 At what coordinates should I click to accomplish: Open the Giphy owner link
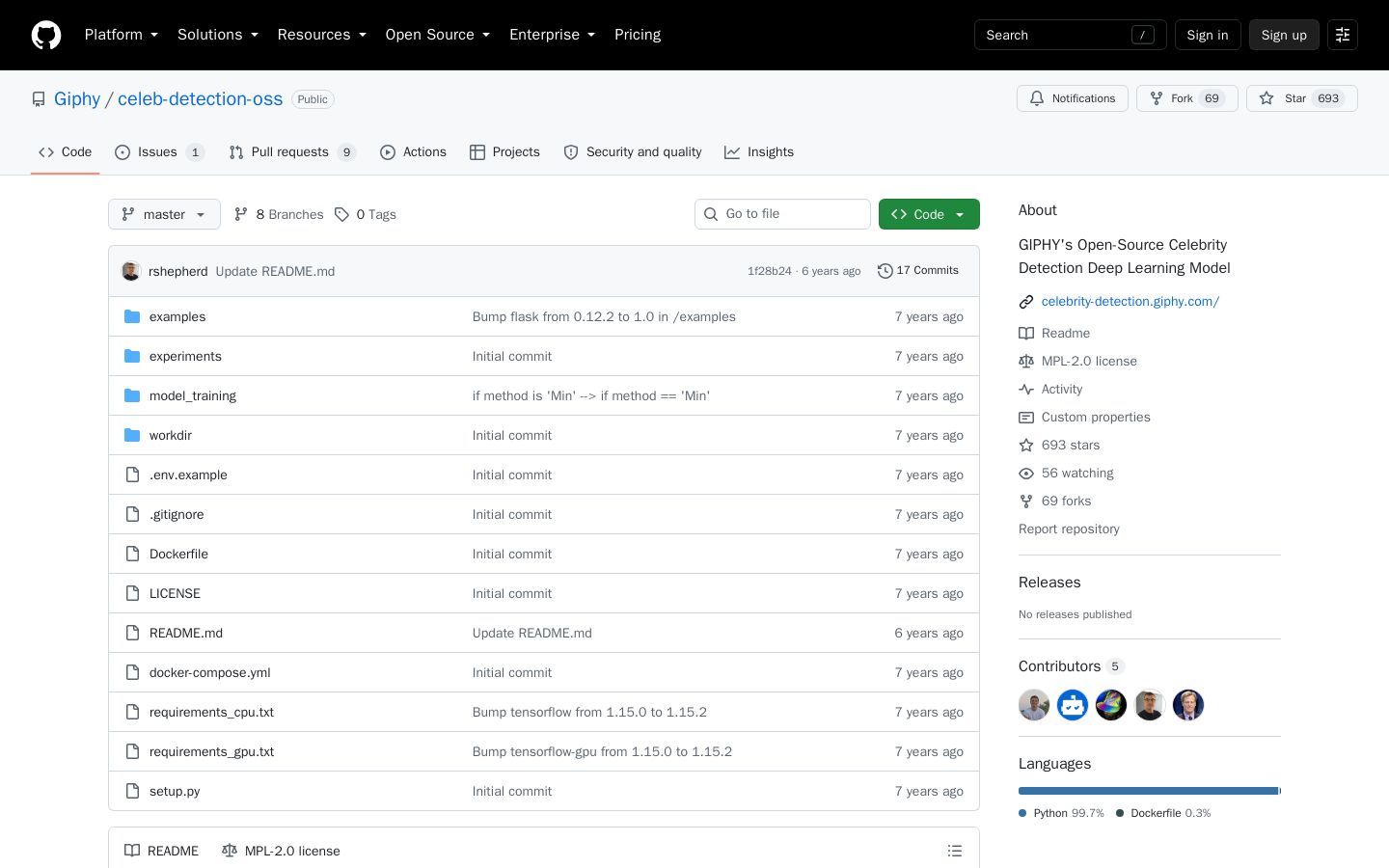(77, 99)
